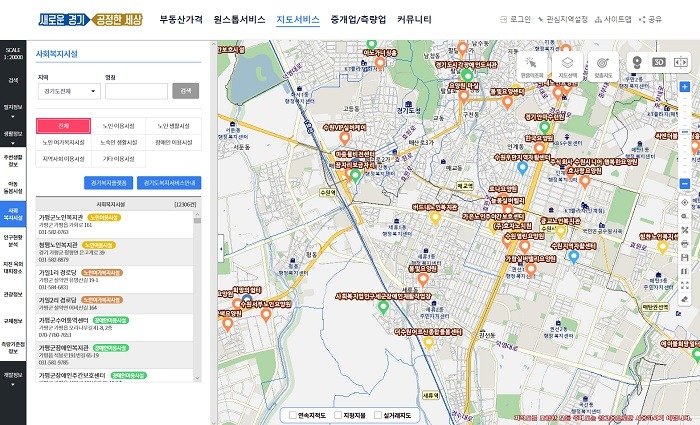Screen dimensions: 700x425
Task: Check the 지형지물 map option
Action: [337, 414]
